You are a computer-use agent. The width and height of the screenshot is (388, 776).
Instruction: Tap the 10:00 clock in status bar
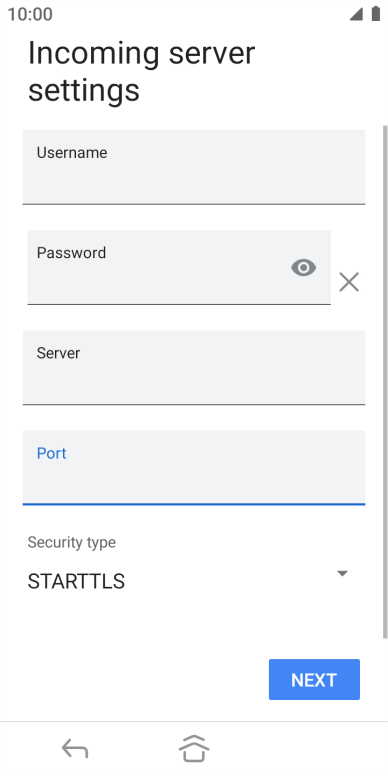pos(30,14)
